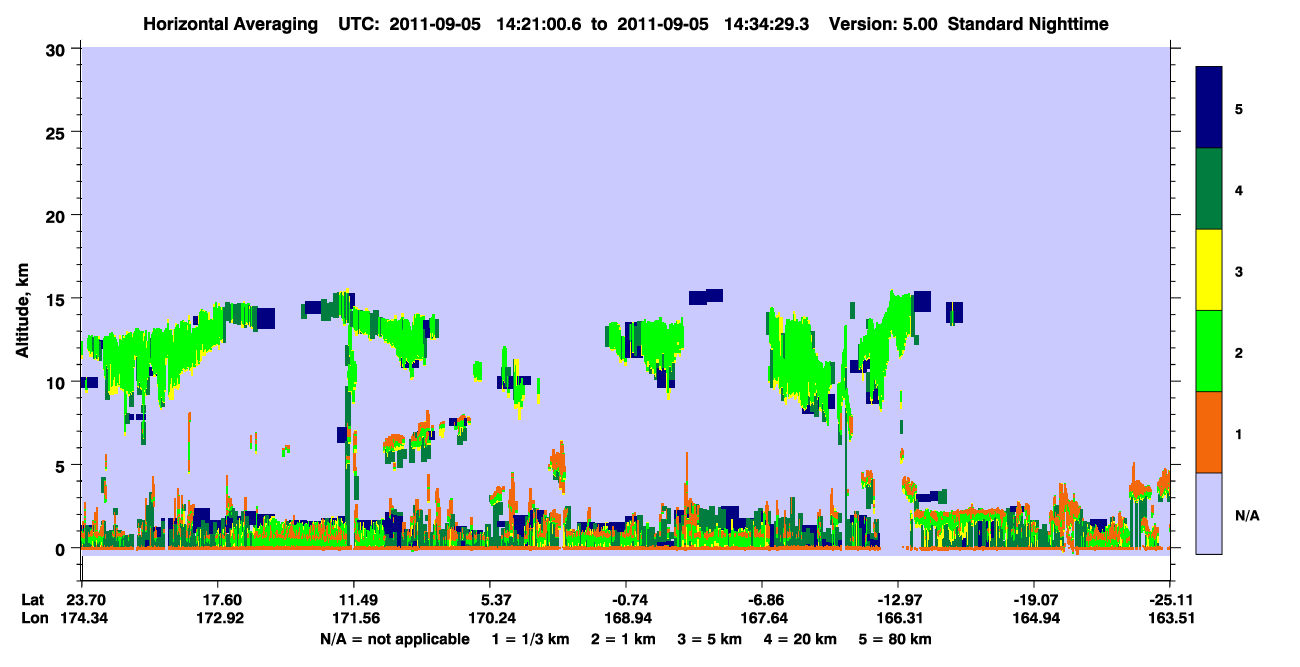Select the bright green colorbar segment labeled 2
The width and height of the screenshot is (1300, 667).
pos(1210,351)
